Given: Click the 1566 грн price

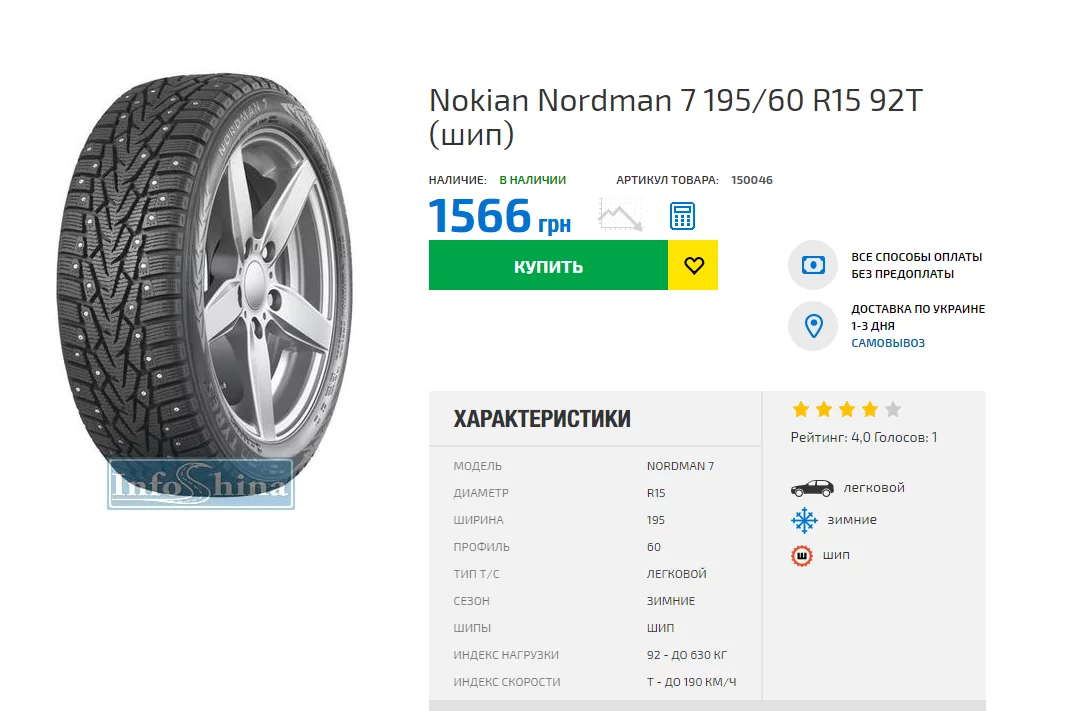Looking at the screenshot, I should click(499, 216).
